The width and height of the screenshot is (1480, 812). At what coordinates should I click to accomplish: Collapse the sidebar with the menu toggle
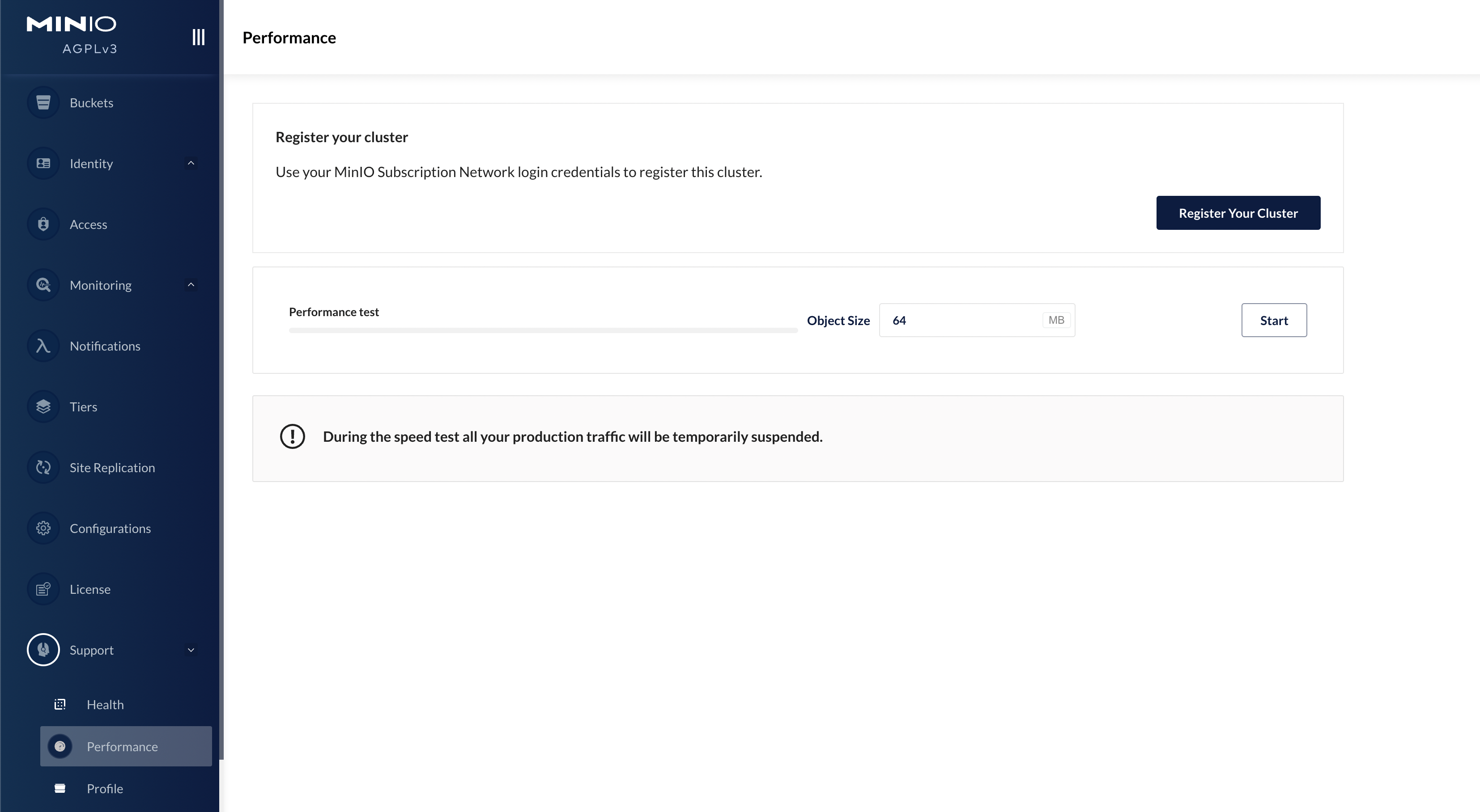pyautogui.click(x=198, y=37)
